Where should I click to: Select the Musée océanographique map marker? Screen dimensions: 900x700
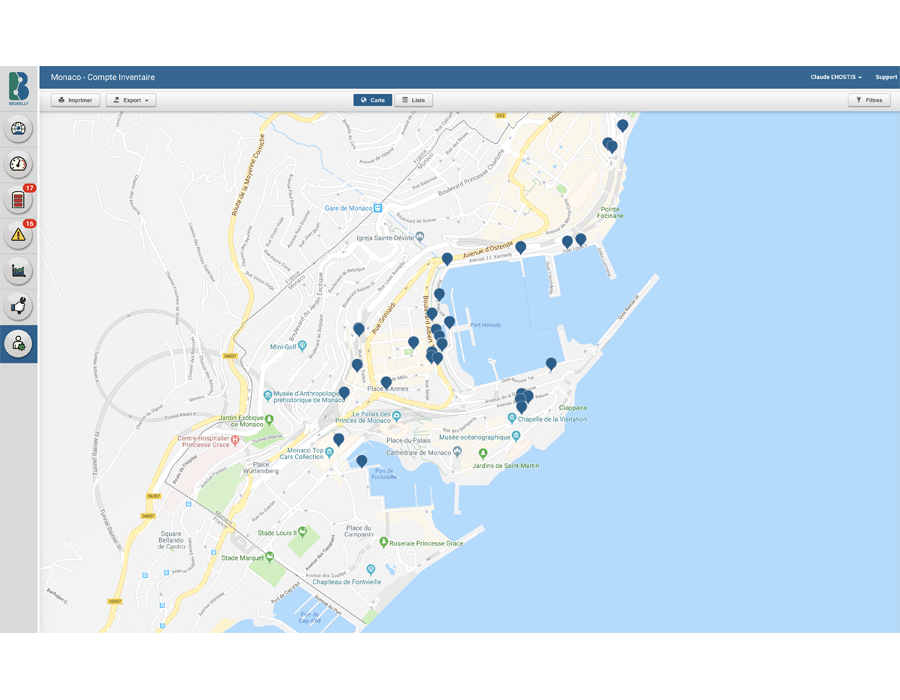(516, 437)
